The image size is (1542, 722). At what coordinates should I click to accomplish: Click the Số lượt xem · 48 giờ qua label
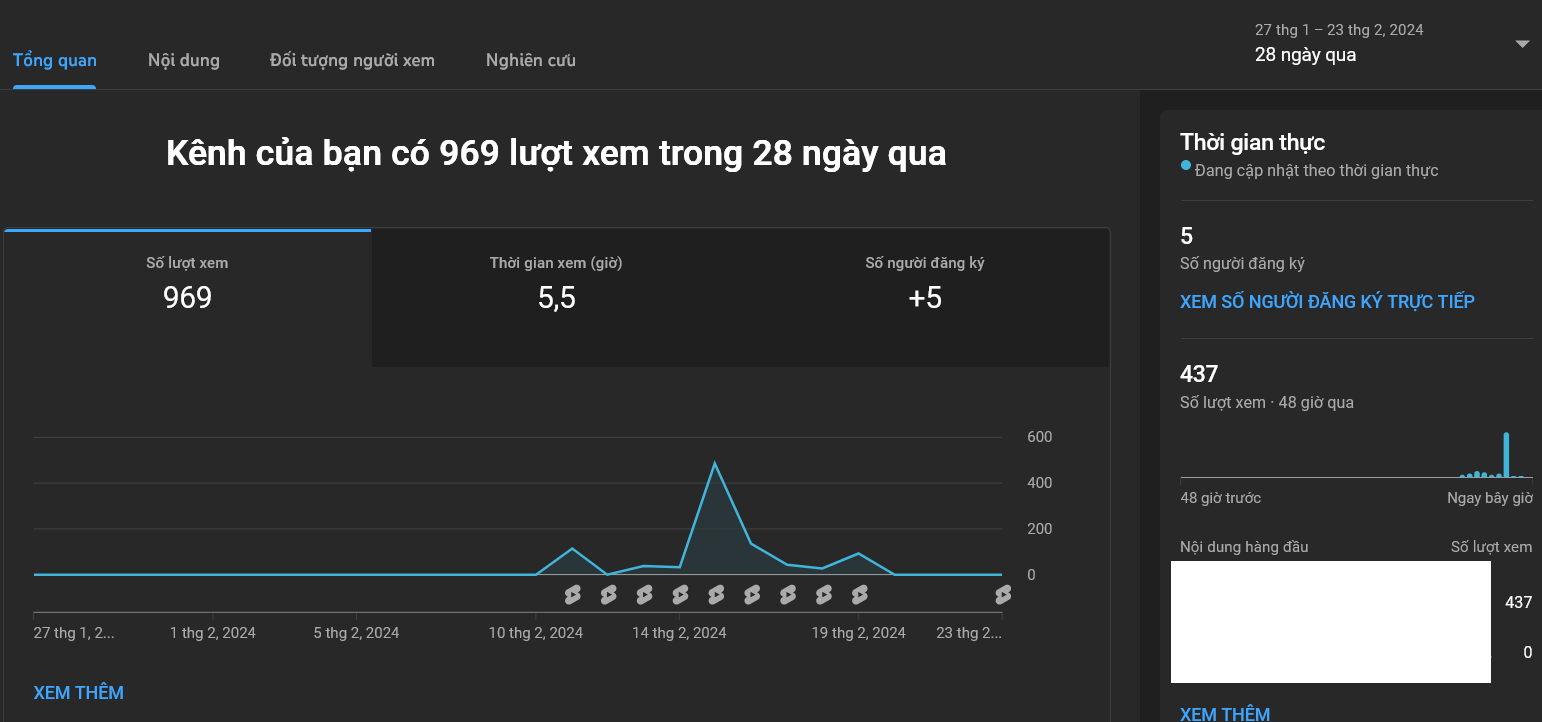(x=1267, y=403)
